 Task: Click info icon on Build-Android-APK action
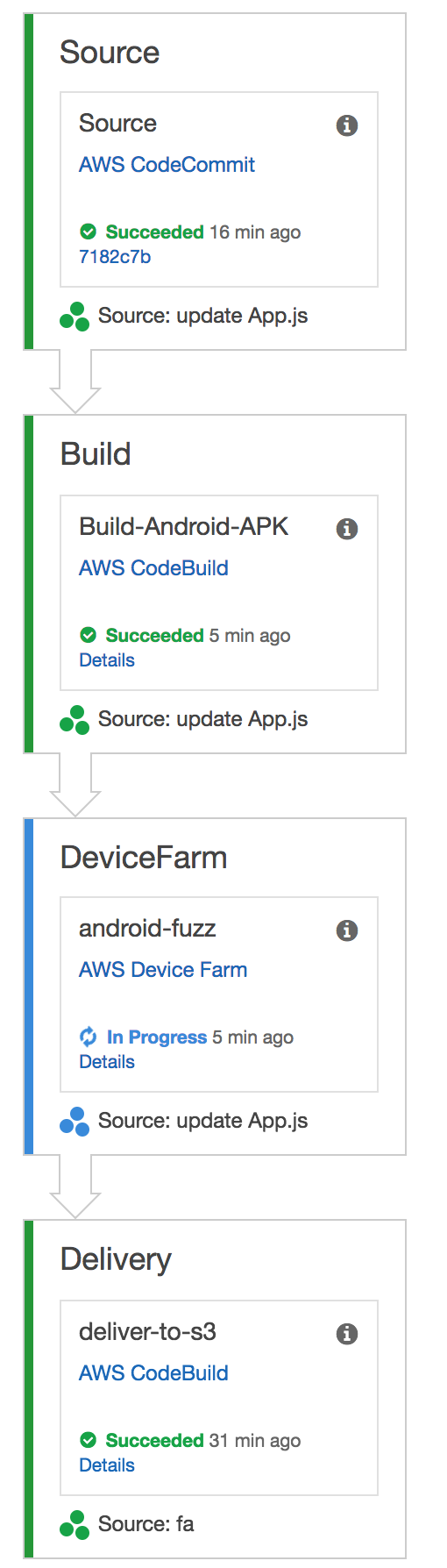347,529
